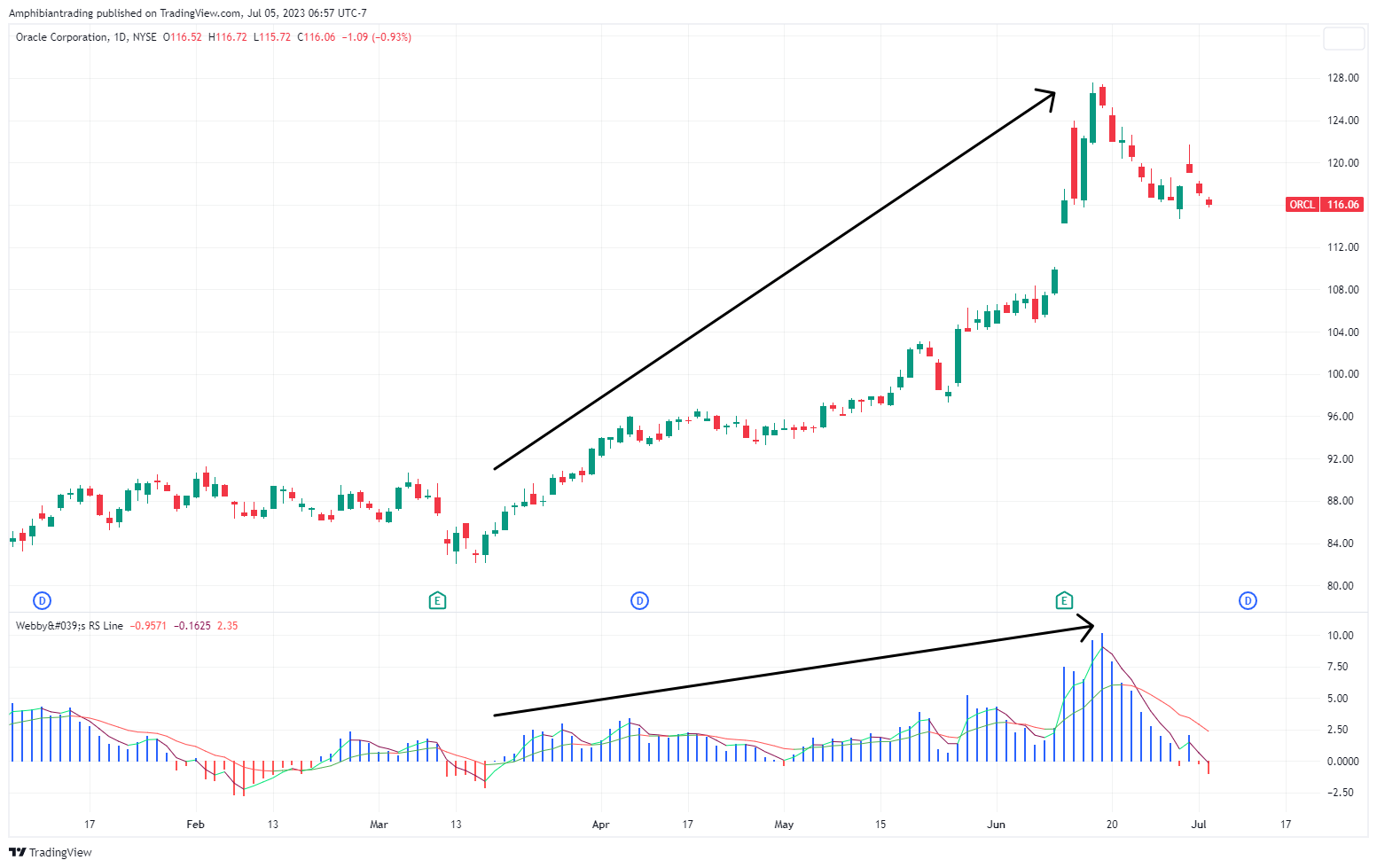Select the Webby's RS Line indicator title
Viewport: 1377px width, 868px height.
pyautogui.click(x=69, y=626)
